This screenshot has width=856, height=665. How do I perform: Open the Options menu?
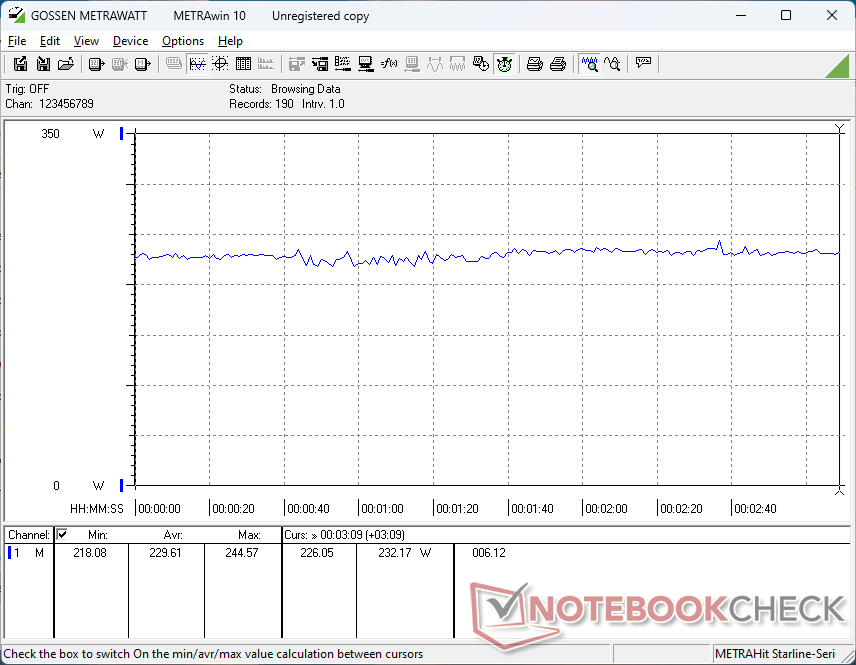click(x=183, y=41)
